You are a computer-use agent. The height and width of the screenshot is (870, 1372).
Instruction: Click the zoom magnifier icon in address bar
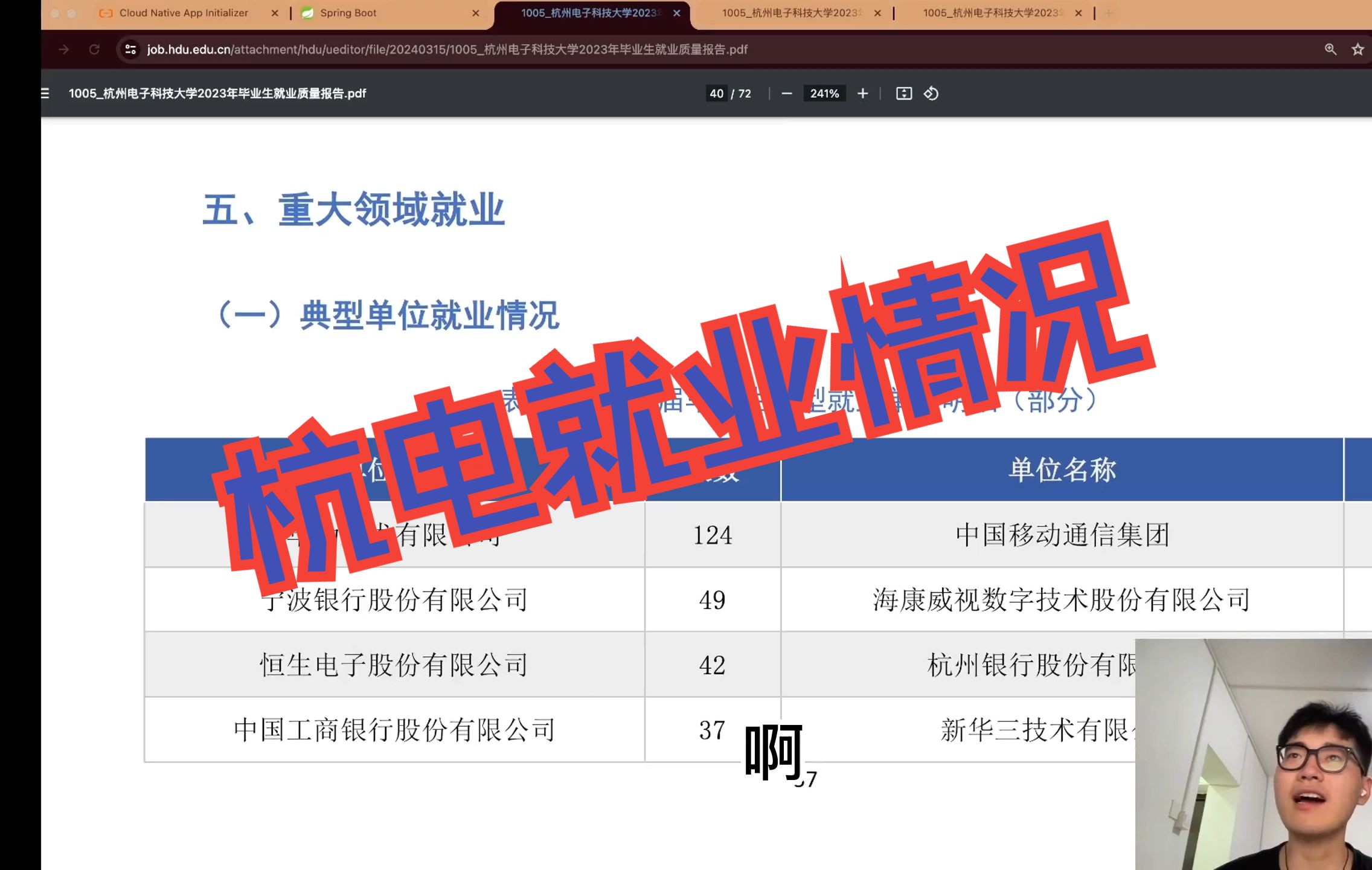[1330, 49]
